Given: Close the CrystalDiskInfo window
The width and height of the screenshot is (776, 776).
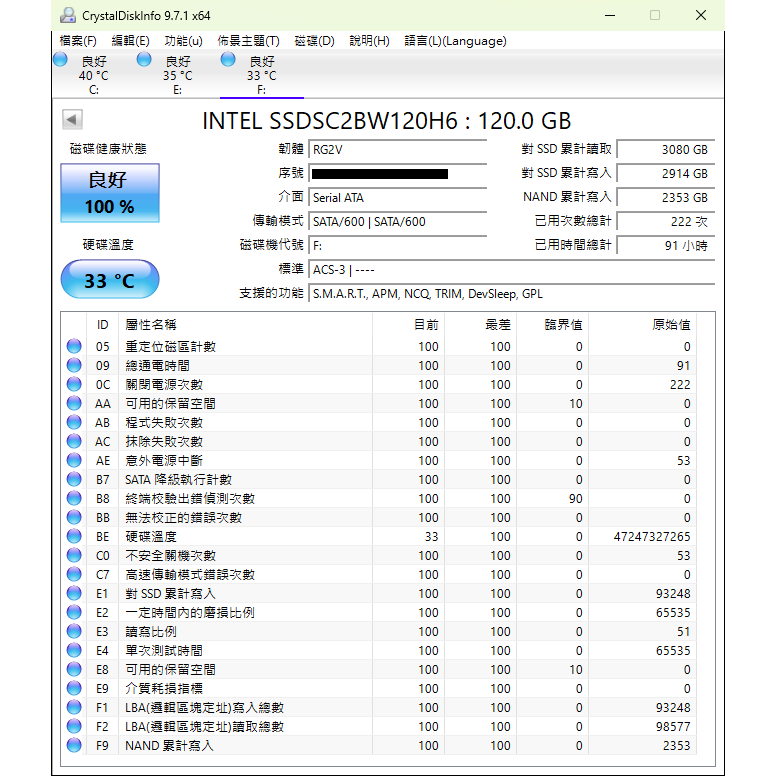Looking at the screenshot, I should point(701,15).
